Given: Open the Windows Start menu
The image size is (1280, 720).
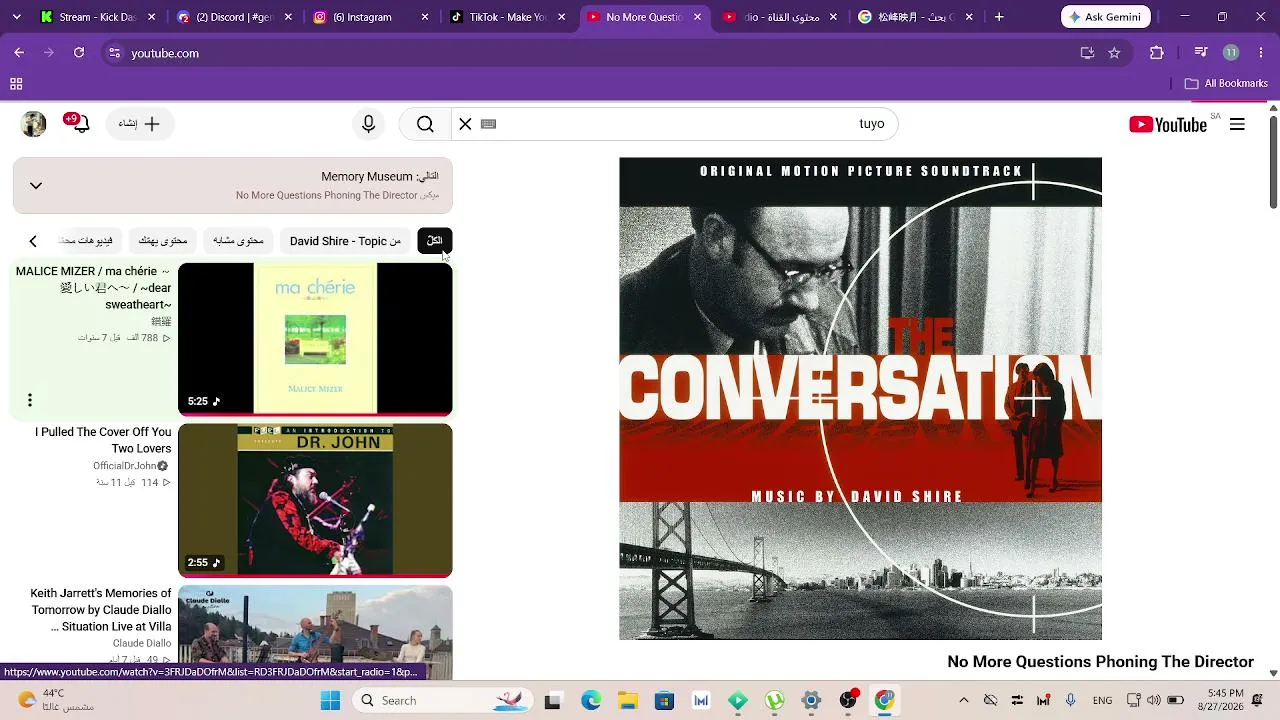Looking at the screenshot, I should coord(330,700).
